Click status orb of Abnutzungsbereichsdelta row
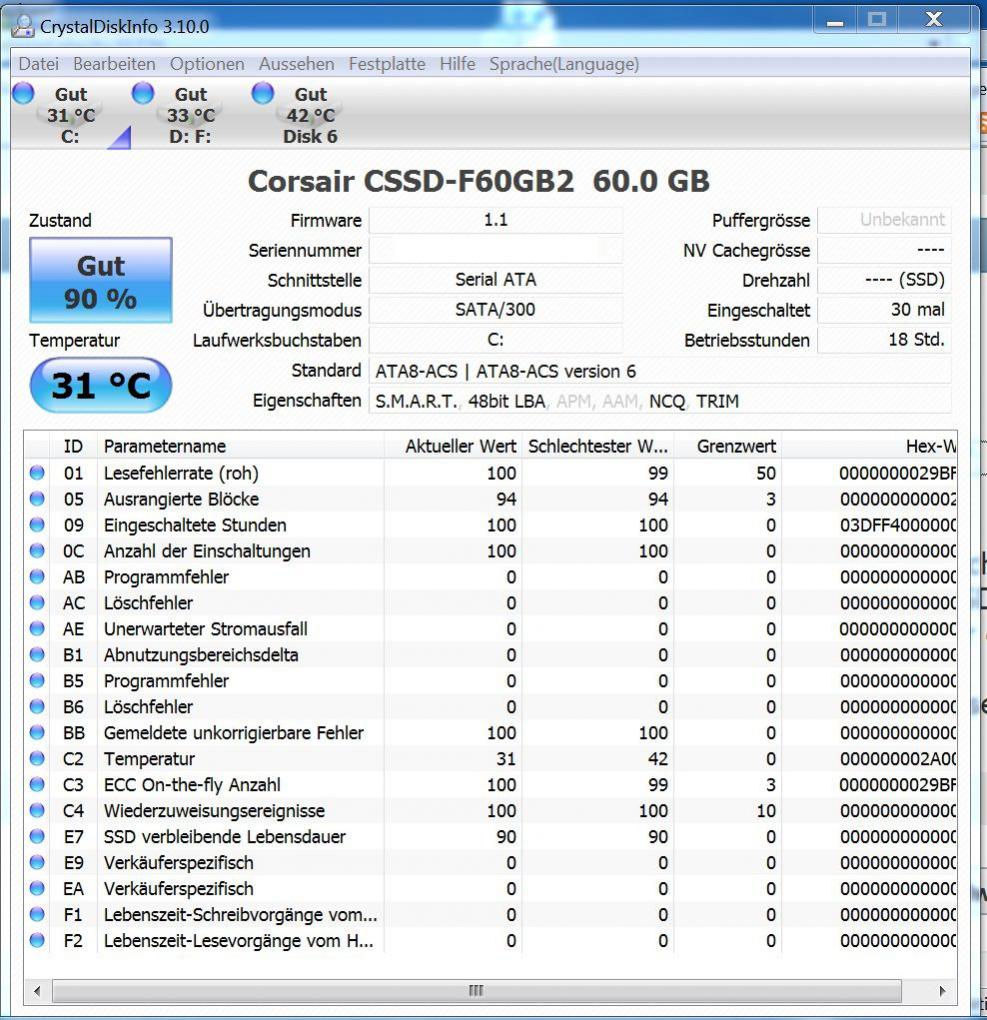 click(x=37, y=654)
